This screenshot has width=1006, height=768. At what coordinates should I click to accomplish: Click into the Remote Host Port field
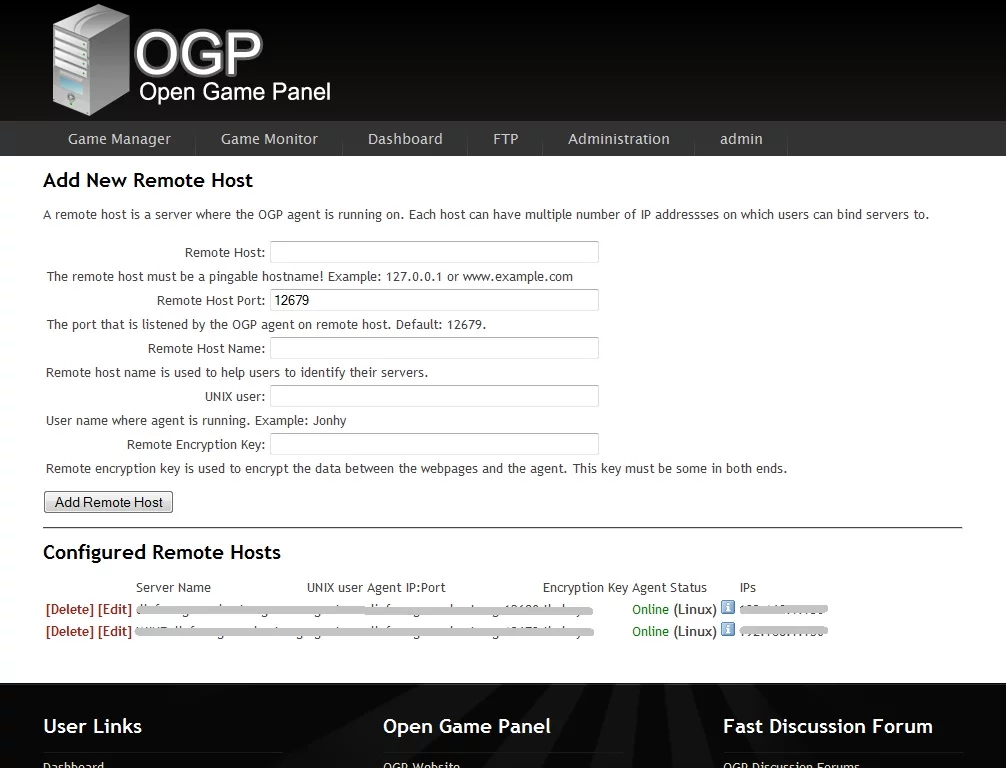pos(434,300)
